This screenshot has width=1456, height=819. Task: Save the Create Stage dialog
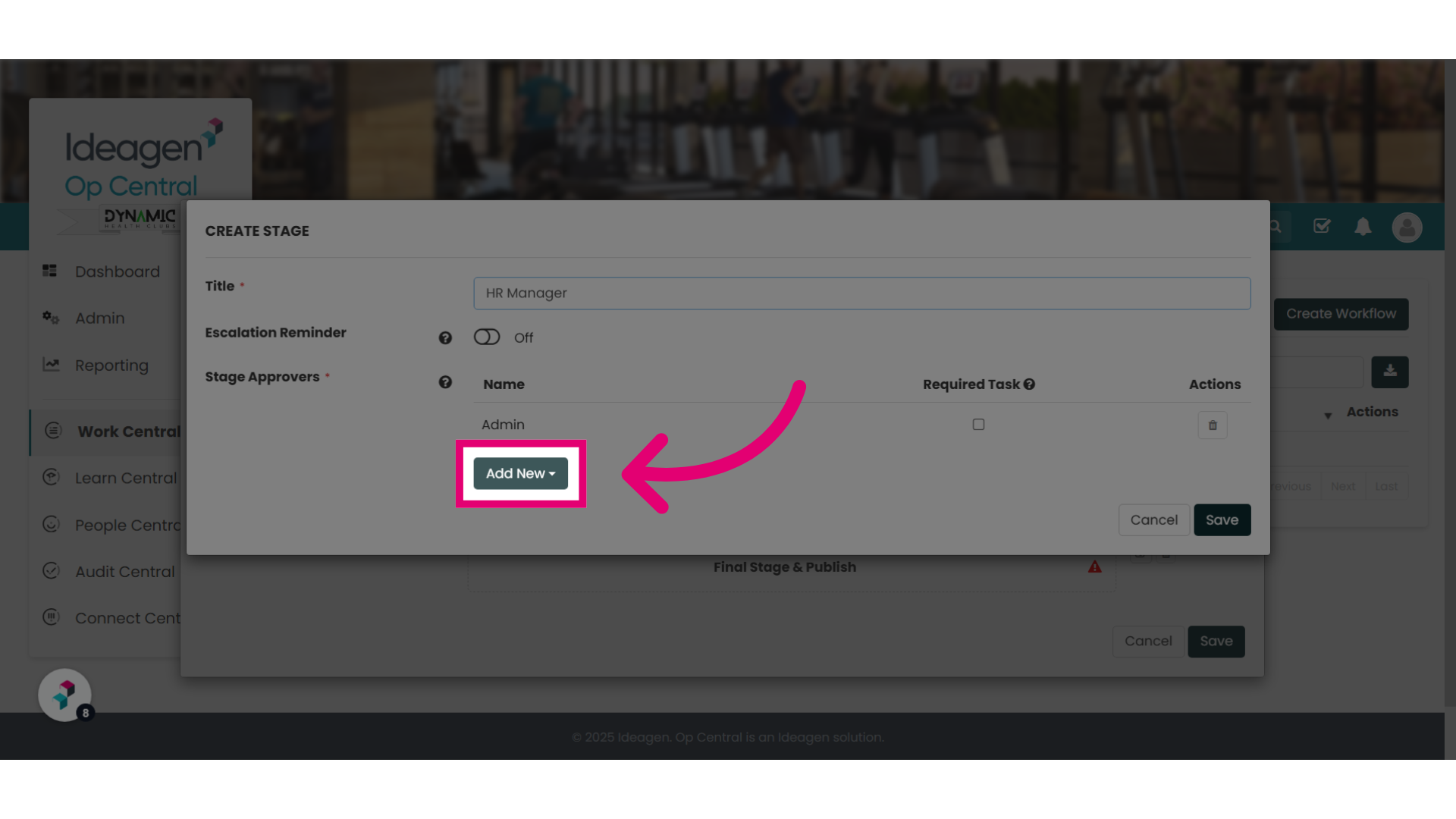1222,520
